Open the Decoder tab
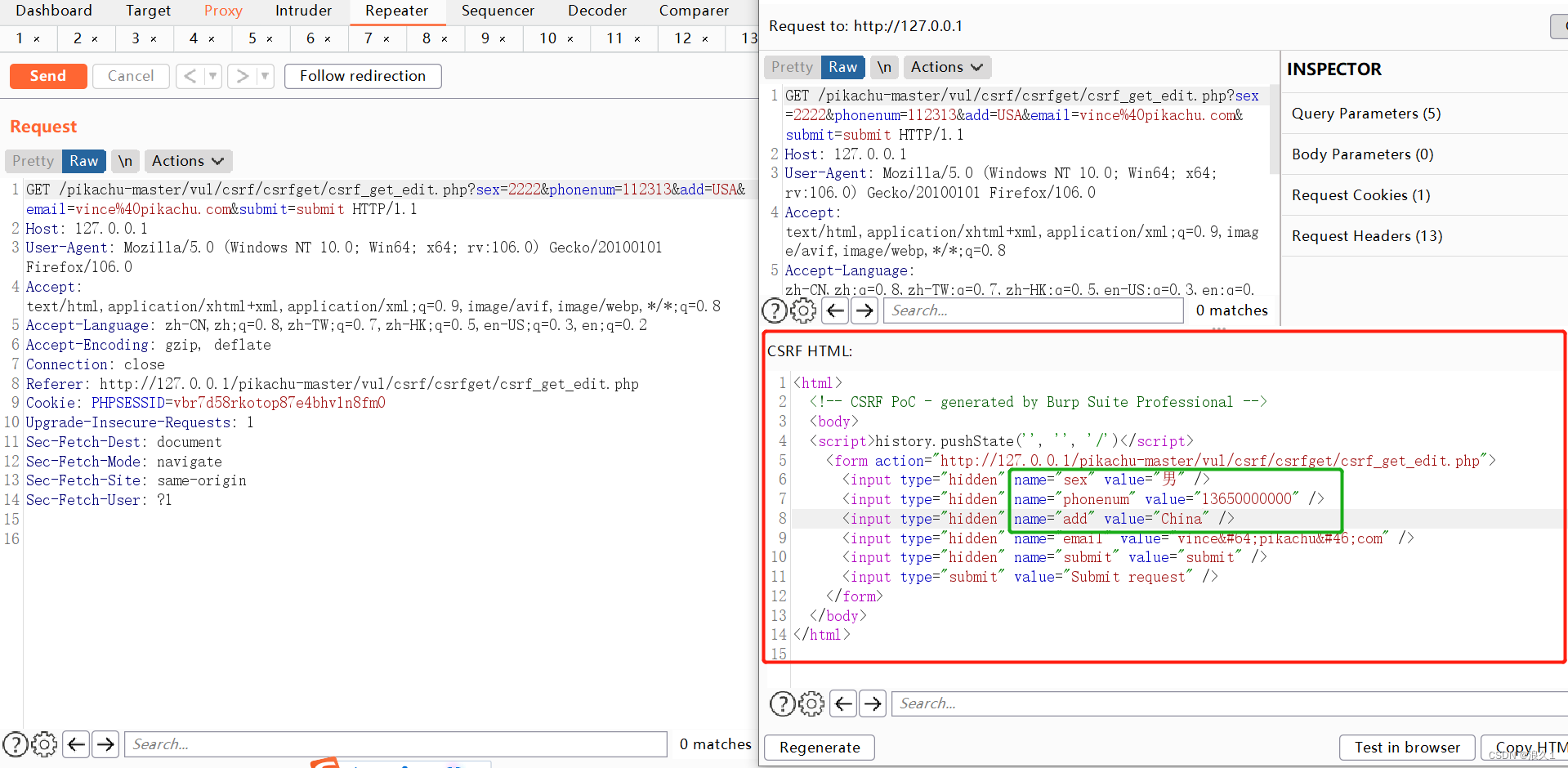1568x768 pixels. (x=597, y=11)
